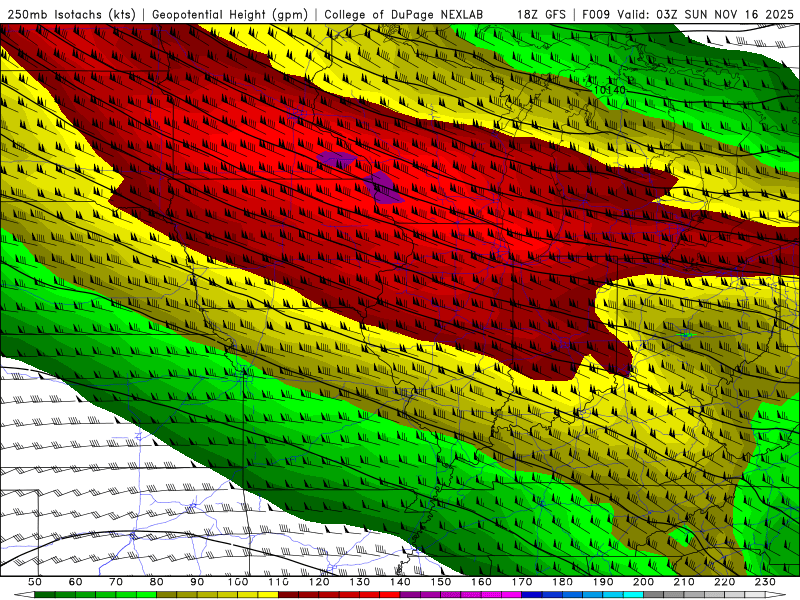Click the 50 value on the color scale
Screen dimensions: 800x600
(x=35, y=582)
